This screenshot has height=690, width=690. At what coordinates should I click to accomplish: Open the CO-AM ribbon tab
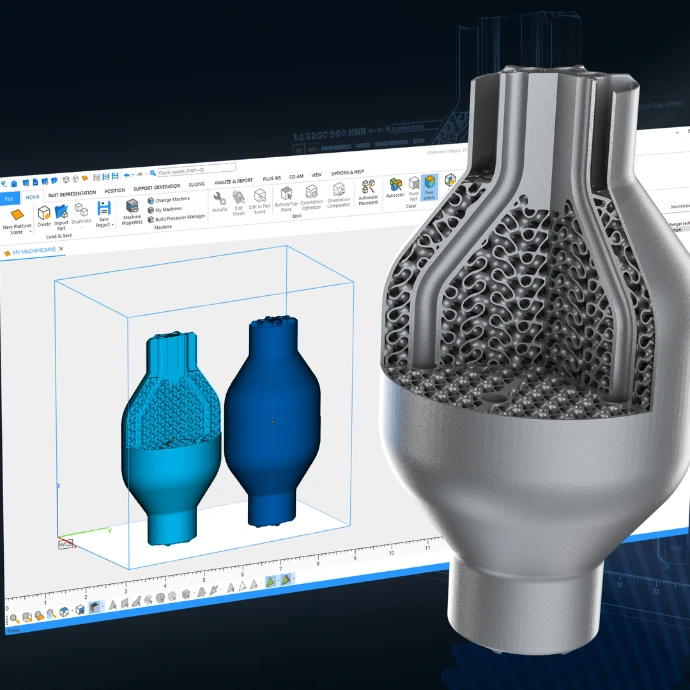[x=296, y=176]
